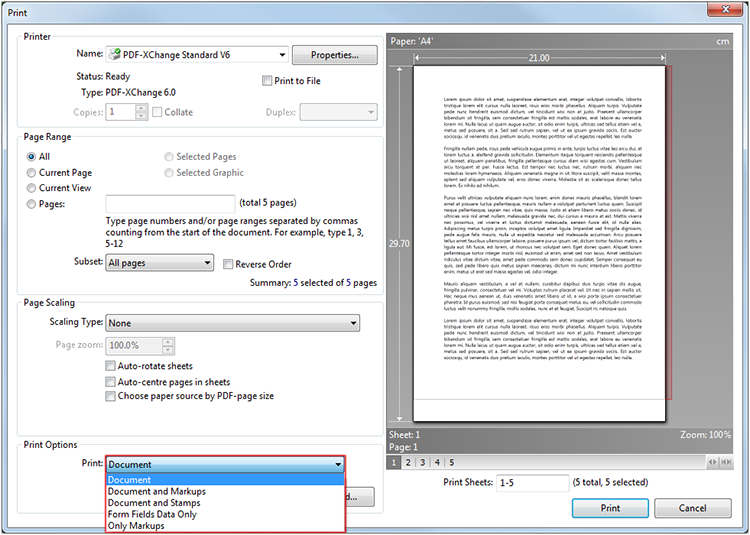Go to preview sheet 4 tab
This screenshot has width=750, height=535.
437,462
